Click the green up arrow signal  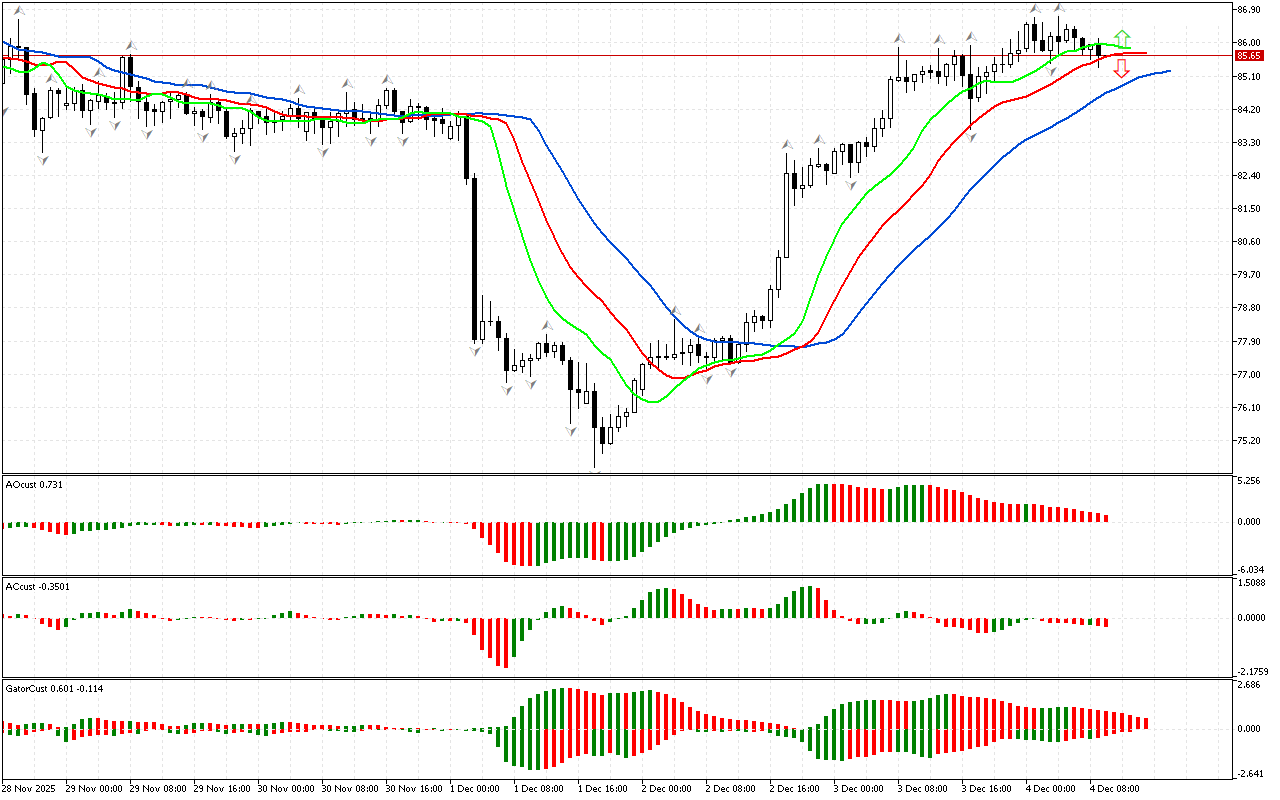point(1123,38)
